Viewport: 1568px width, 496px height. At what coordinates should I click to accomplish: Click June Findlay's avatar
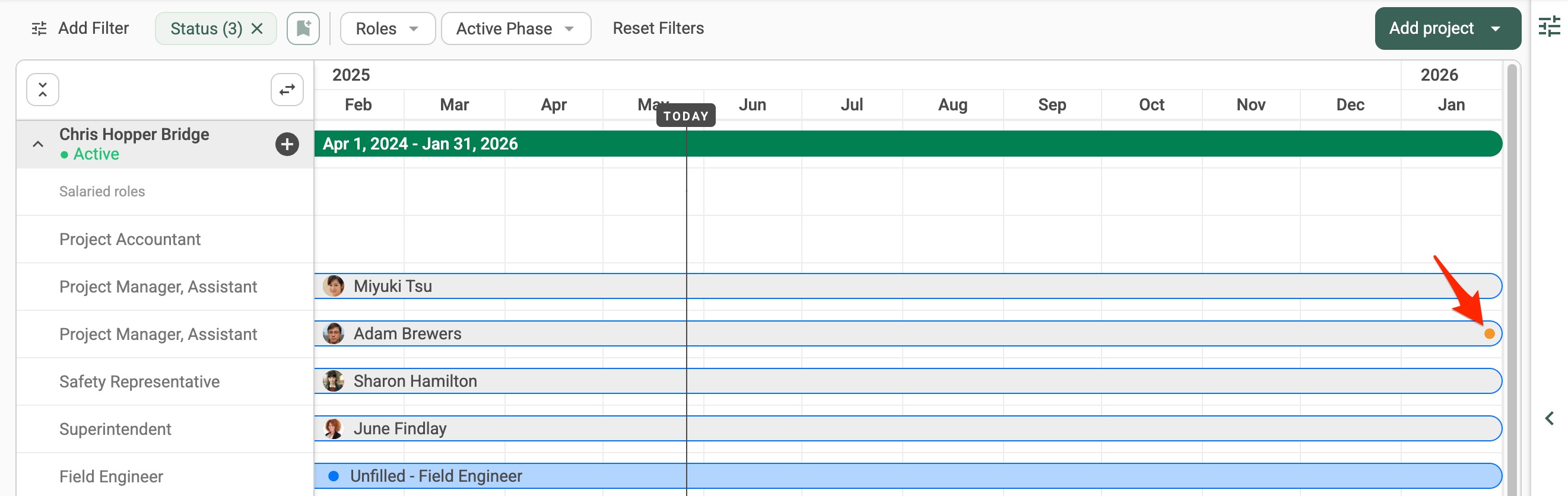click(x=334, y=428)
